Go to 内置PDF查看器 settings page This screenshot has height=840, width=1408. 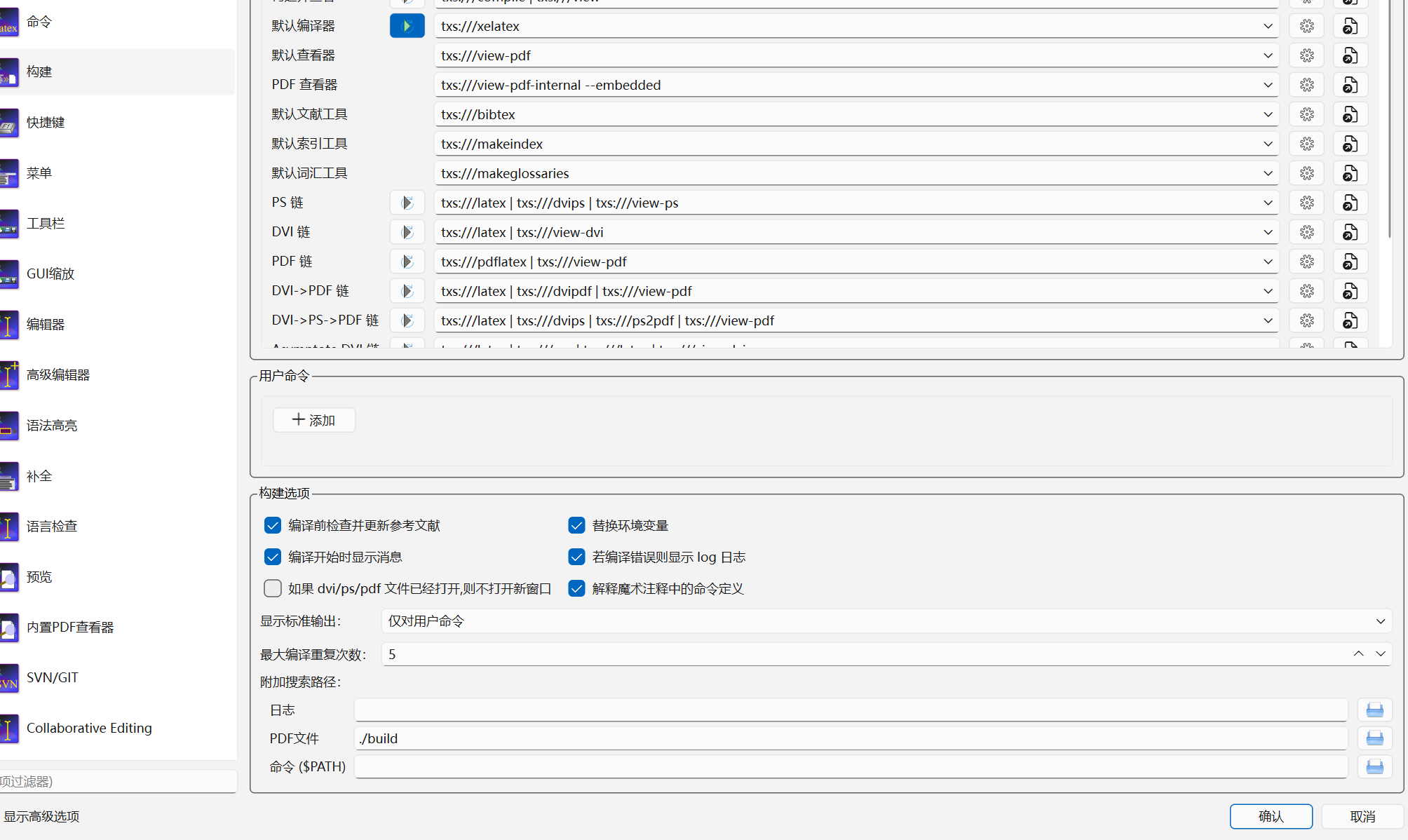(117, 627)
